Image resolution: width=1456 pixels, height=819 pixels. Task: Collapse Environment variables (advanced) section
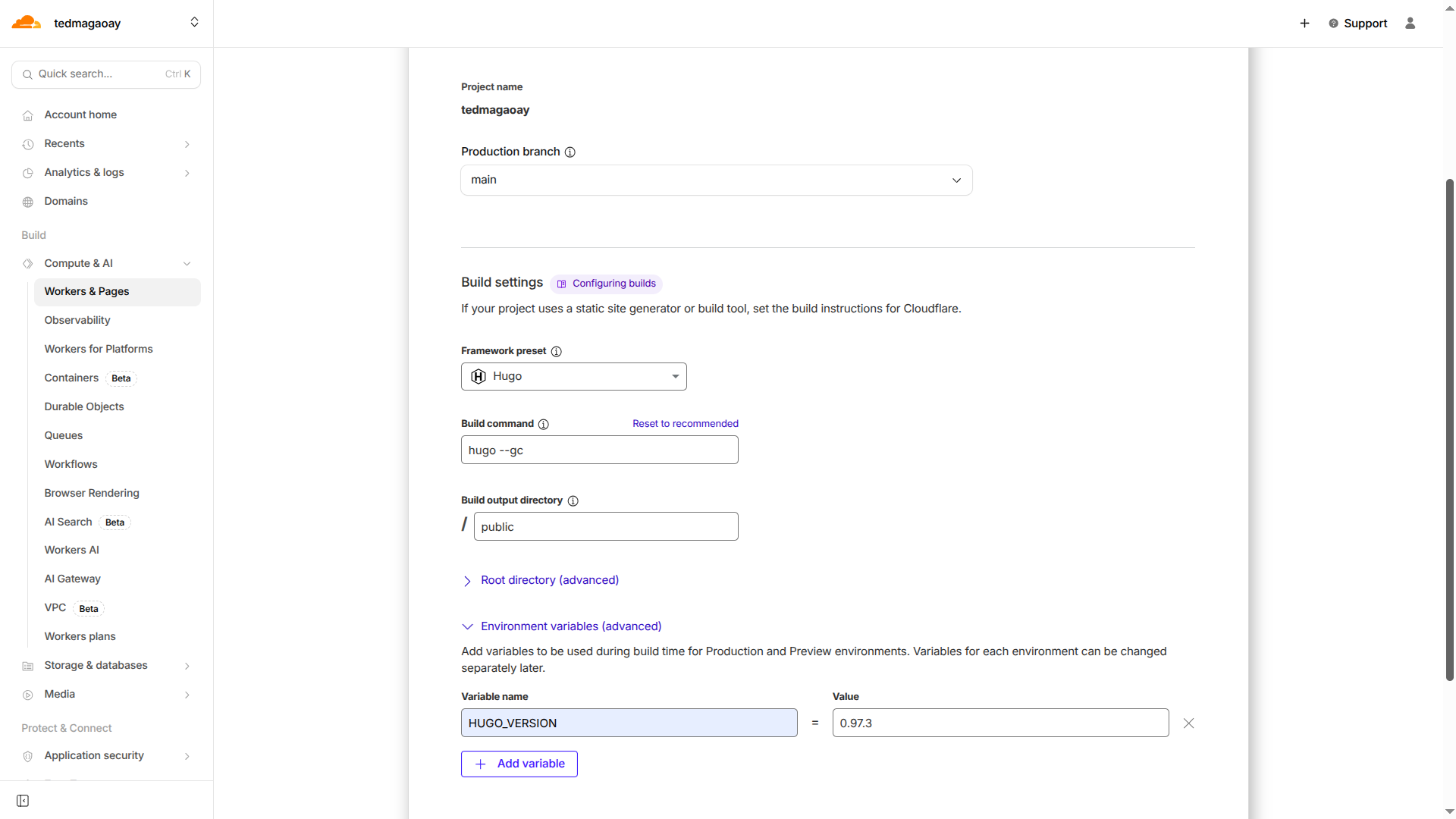[570, 626]
